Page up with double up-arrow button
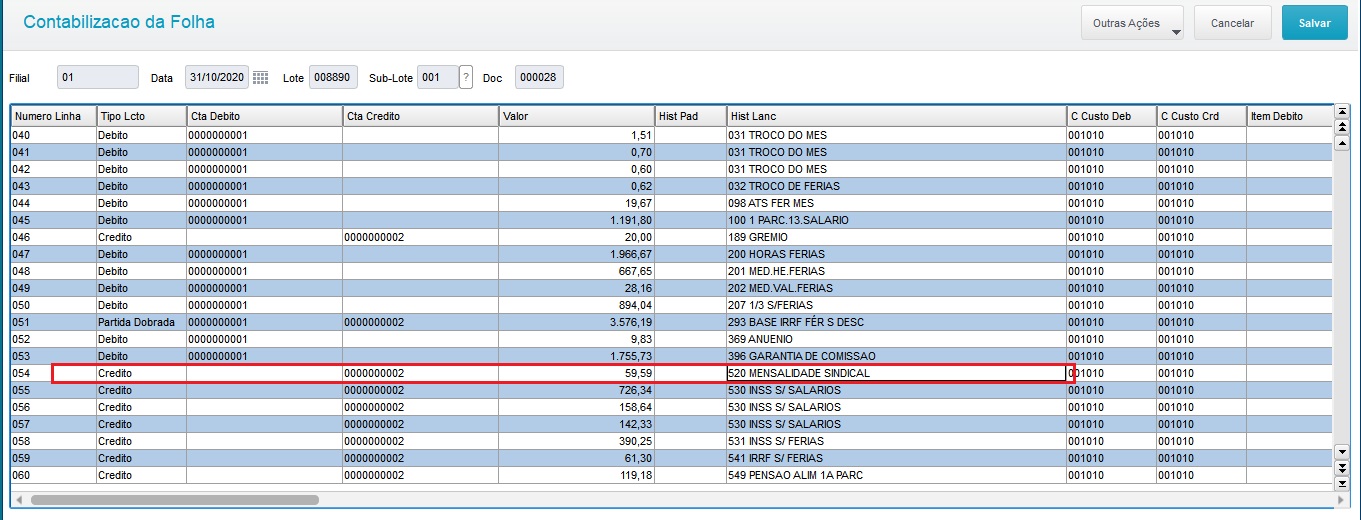 click(x=1342, y=127)
